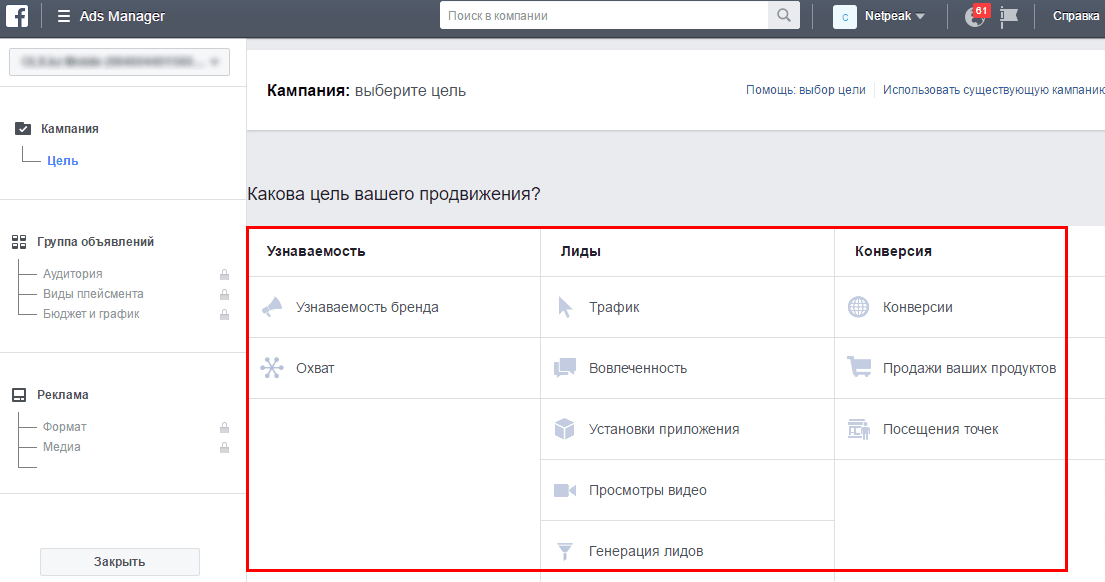Click the search magnifier button
Screen dimensions: 1105x582
[x=783, y=16]
